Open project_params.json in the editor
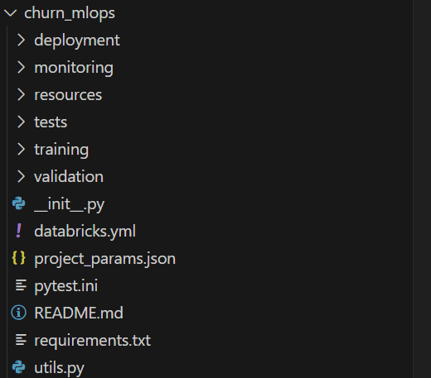The height and width of the screenshot is (378, 431). (105, 259)
